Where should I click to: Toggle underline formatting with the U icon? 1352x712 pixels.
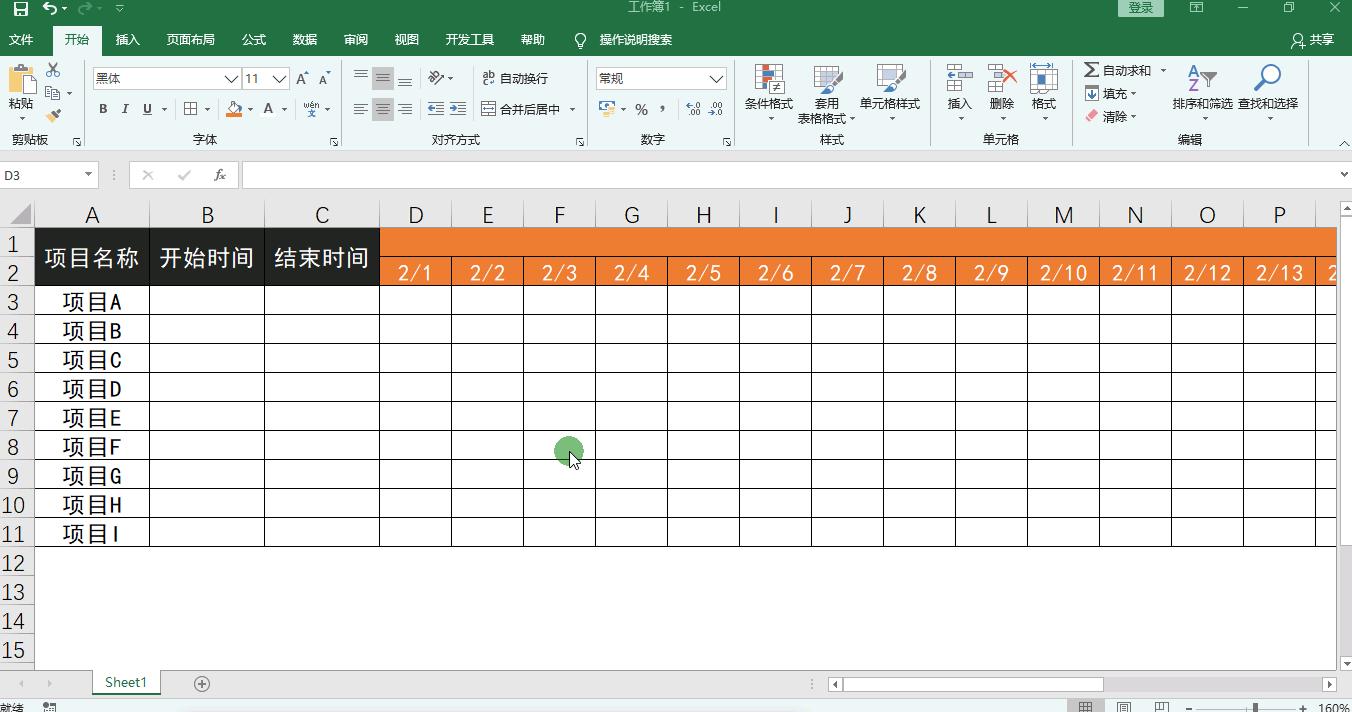(x=146, y=109)
